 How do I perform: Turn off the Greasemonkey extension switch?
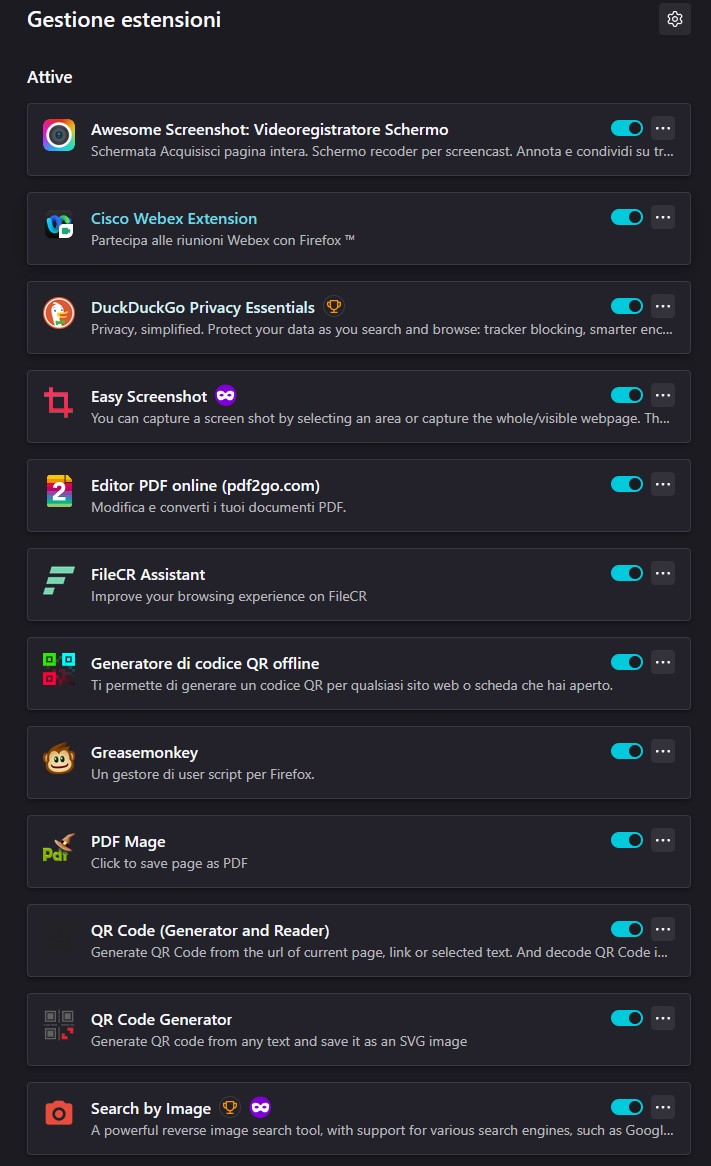[x=627, y=751]
